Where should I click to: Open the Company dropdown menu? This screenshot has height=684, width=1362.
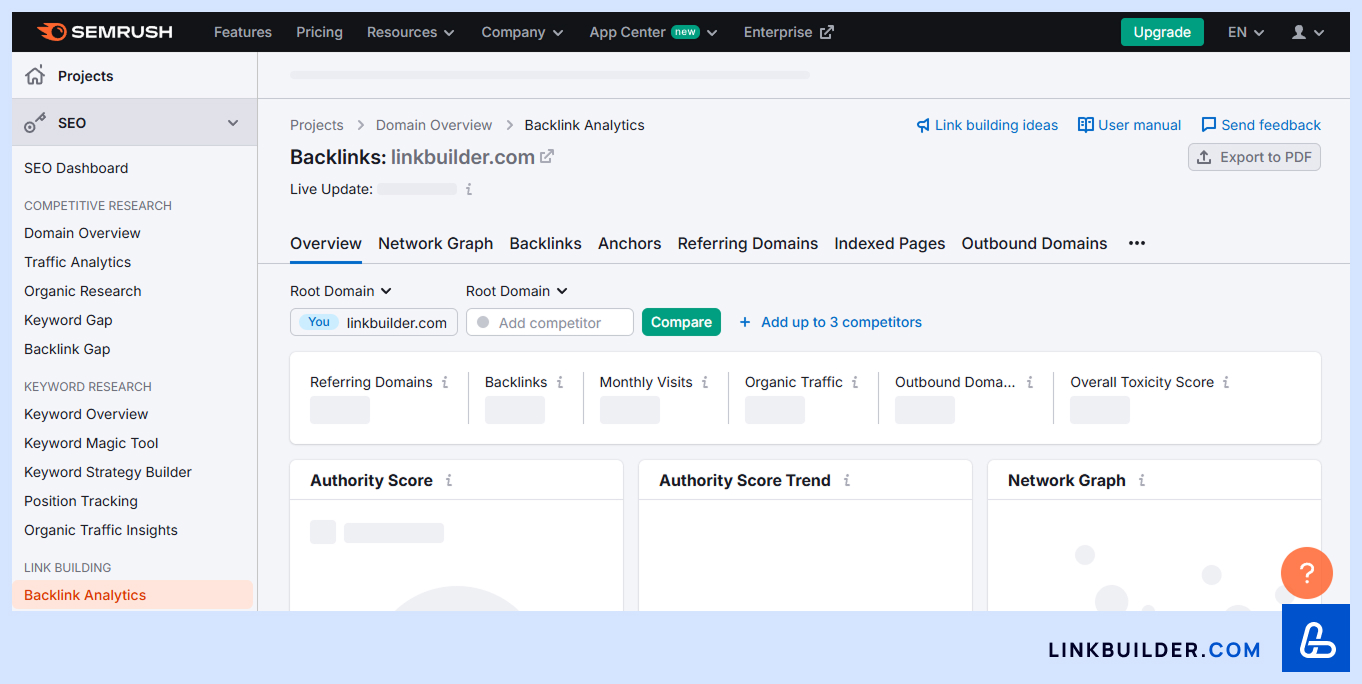point(522,32)
